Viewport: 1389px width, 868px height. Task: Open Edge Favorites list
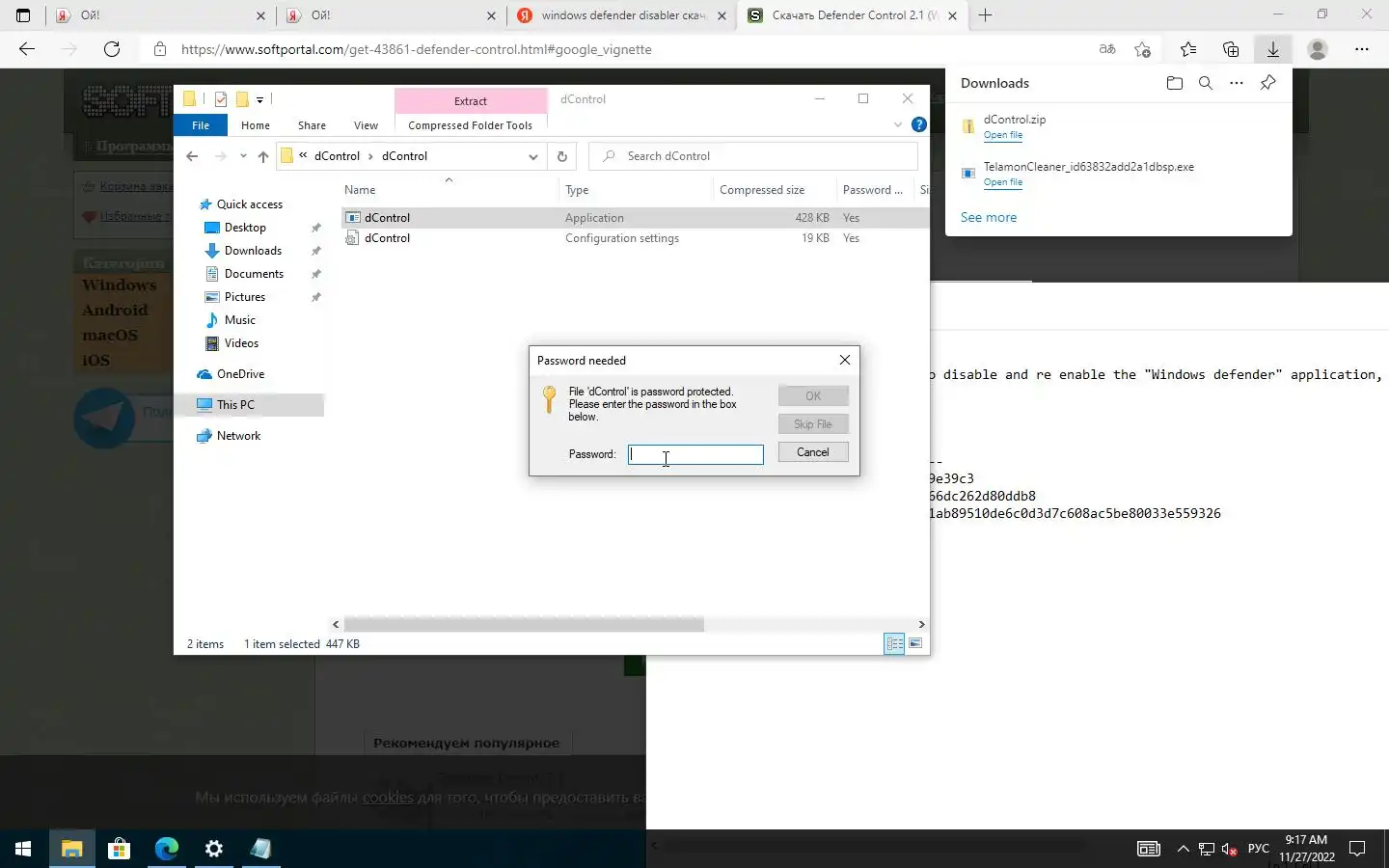(x=1188, y=49)
